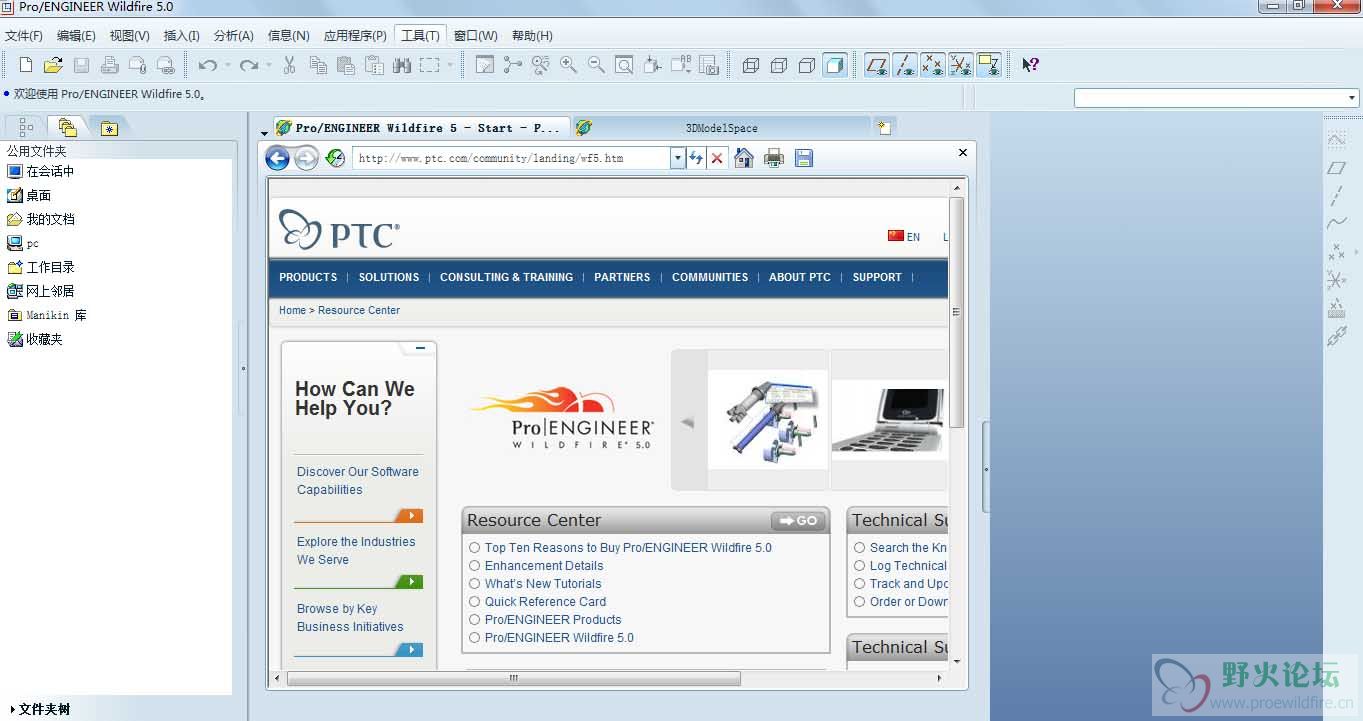Toggle datum axes display
The height and width of the screenshot is (721, 1363).
click(905, 65)
